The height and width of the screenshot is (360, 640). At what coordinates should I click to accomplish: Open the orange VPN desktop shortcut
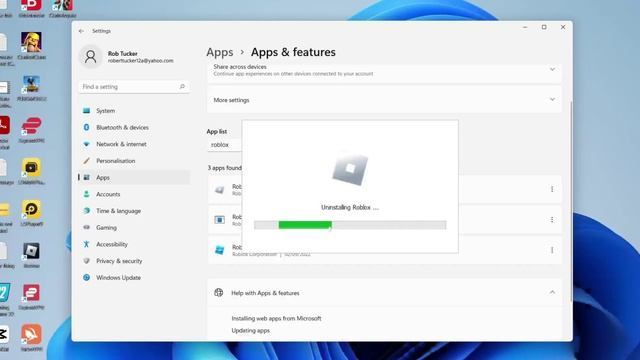[31, 338]
